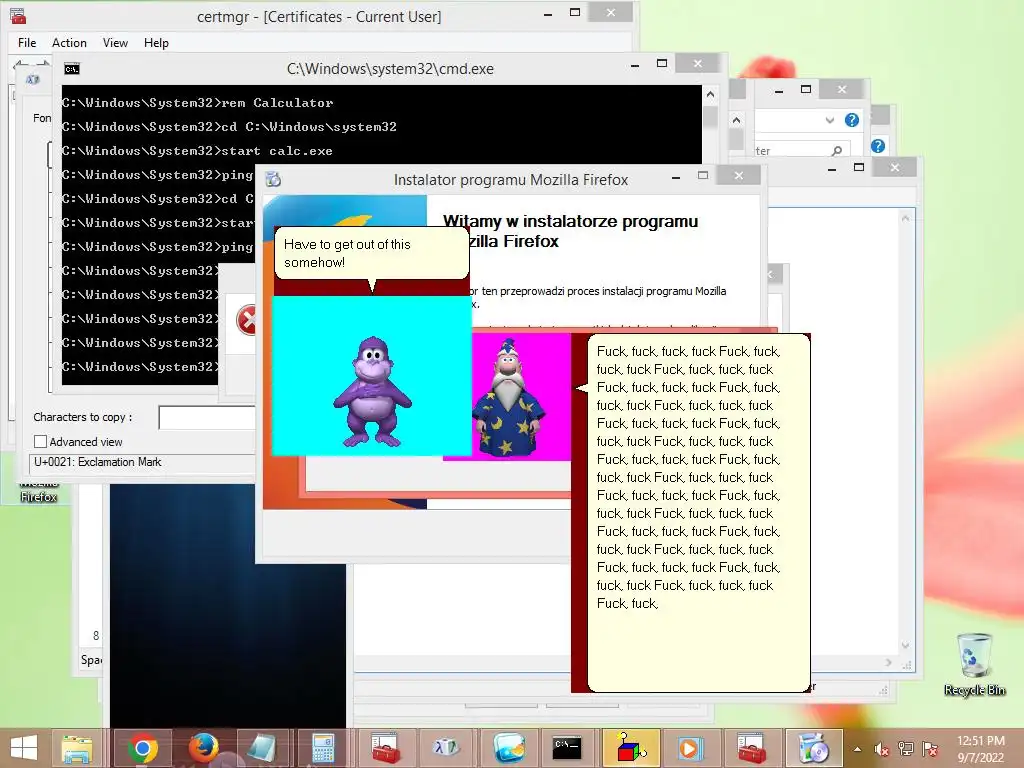Minimize the certmgr window
Screen dimensions: 1024x768
tap(548, 14)
